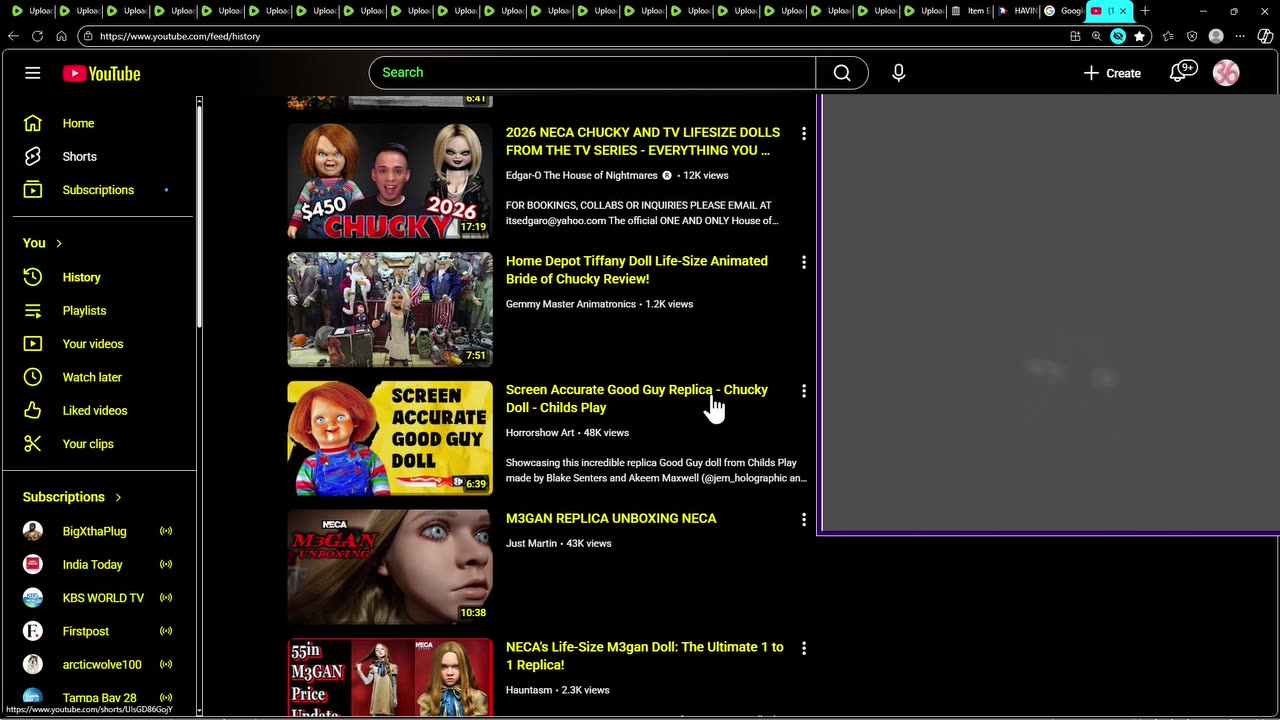Image resolution: width=1280 pixels, height=720 pixels.
Task: Visit Horrorshow Art channel
Action: pyautogui.click(x=540, y=433)
